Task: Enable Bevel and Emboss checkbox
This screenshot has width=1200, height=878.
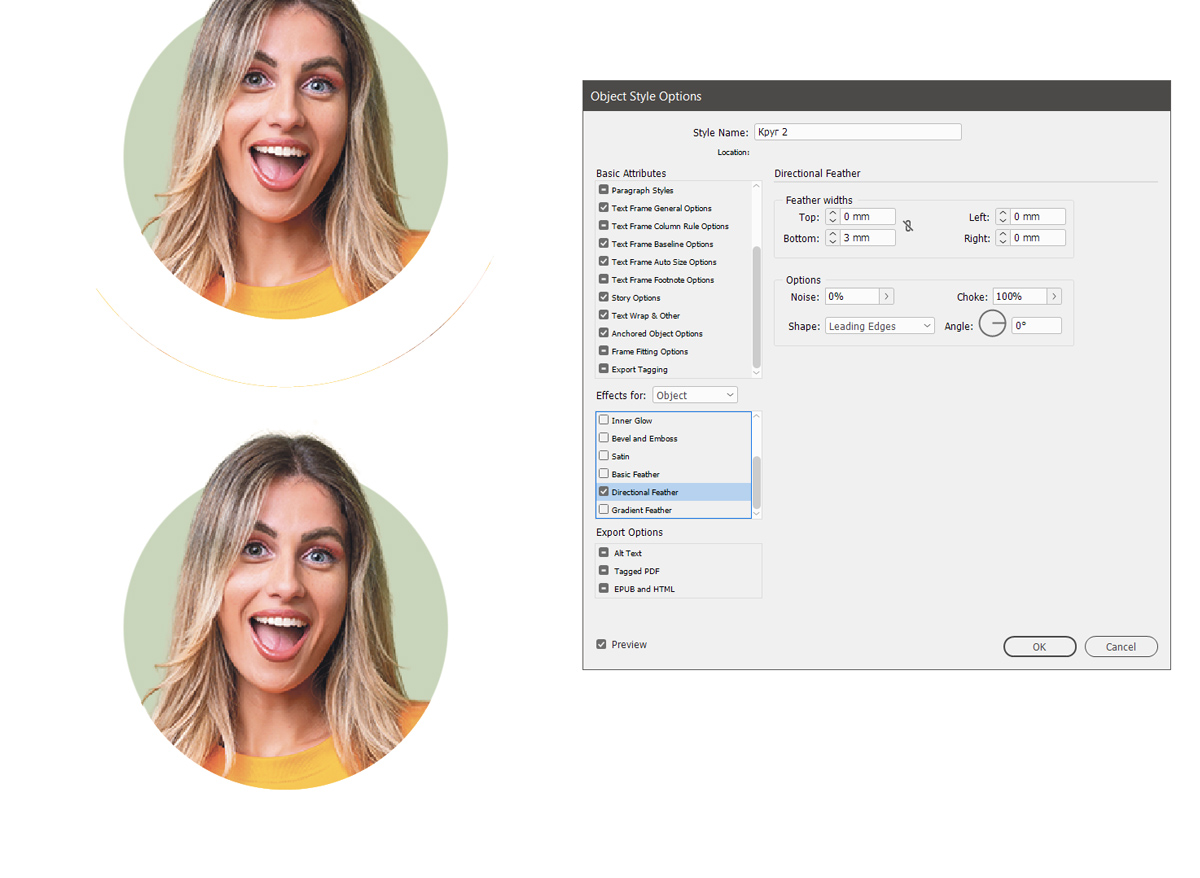Action: pos(604,438)
